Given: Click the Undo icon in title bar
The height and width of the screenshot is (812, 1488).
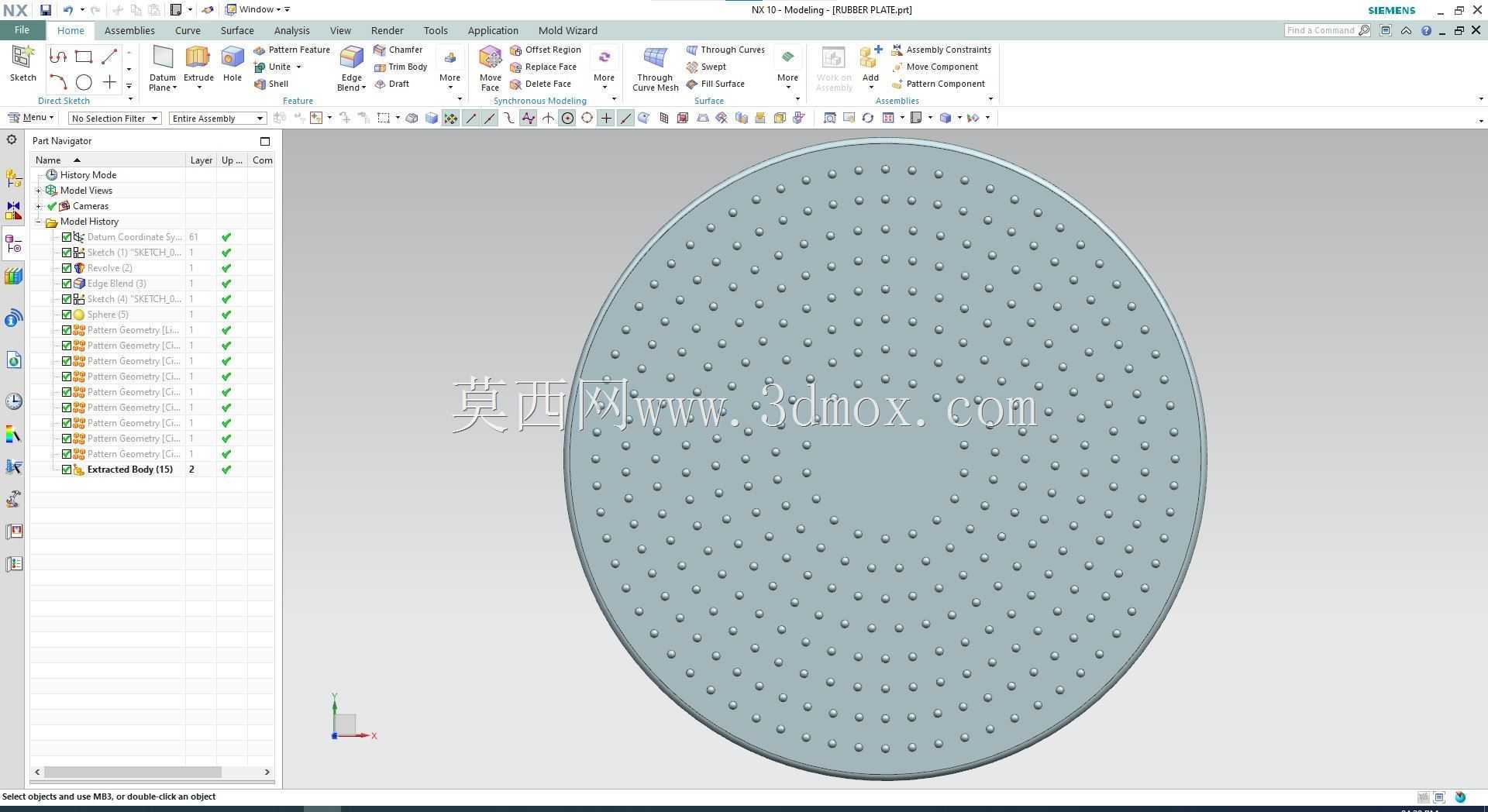Looking at the screenshot, I should coord(68,10).
